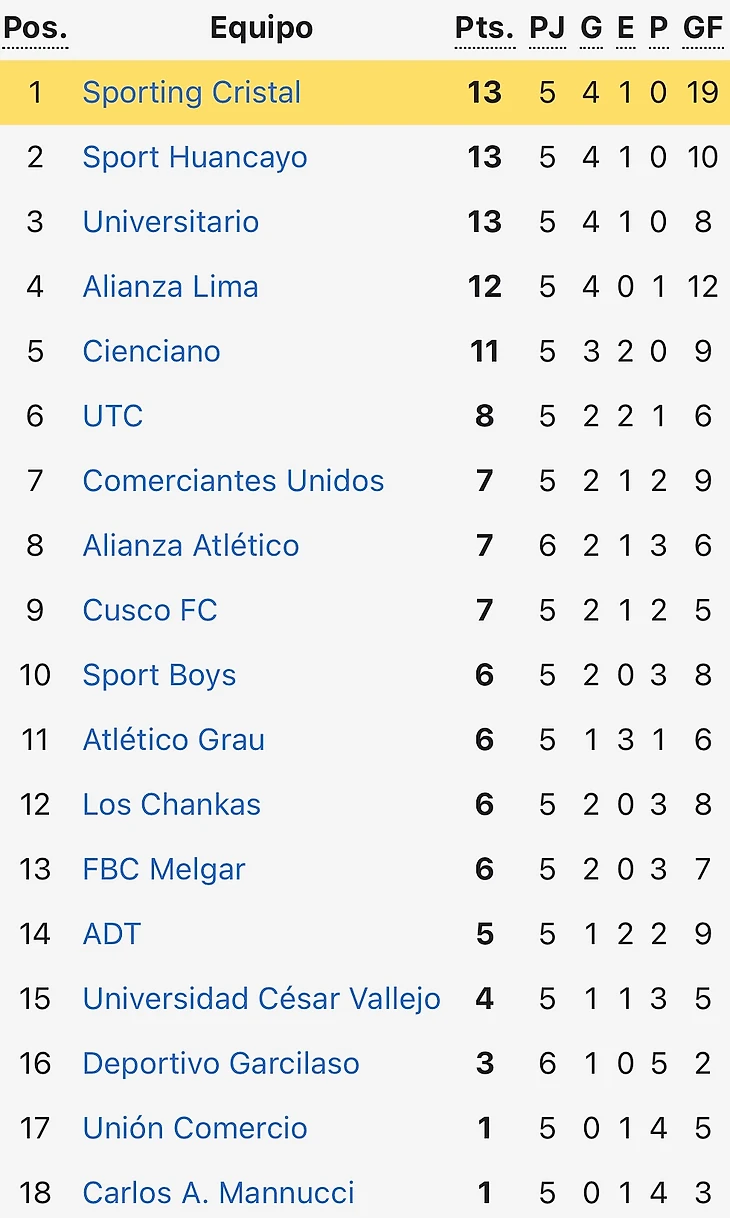Click the Comerciantes Unidos link

click(233, 481)
